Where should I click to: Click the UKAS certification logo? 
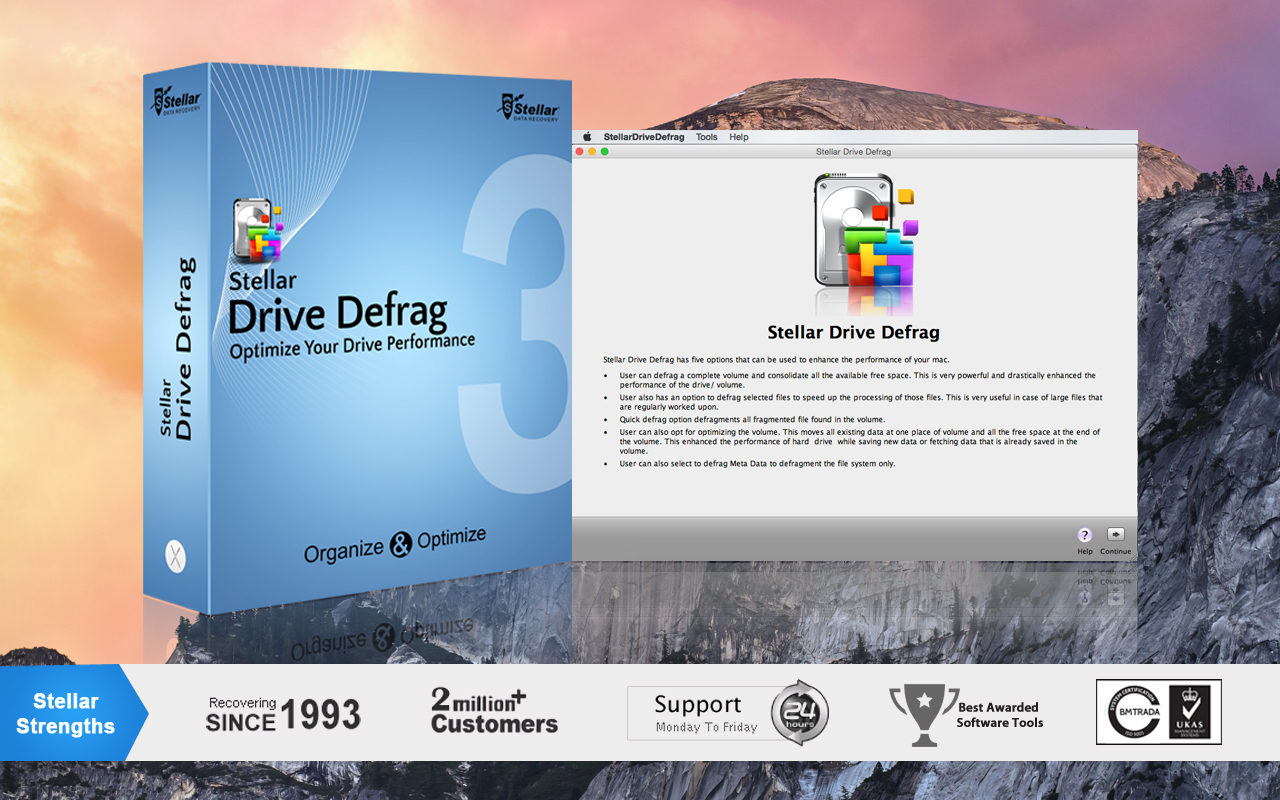[x=1190, y=712]
